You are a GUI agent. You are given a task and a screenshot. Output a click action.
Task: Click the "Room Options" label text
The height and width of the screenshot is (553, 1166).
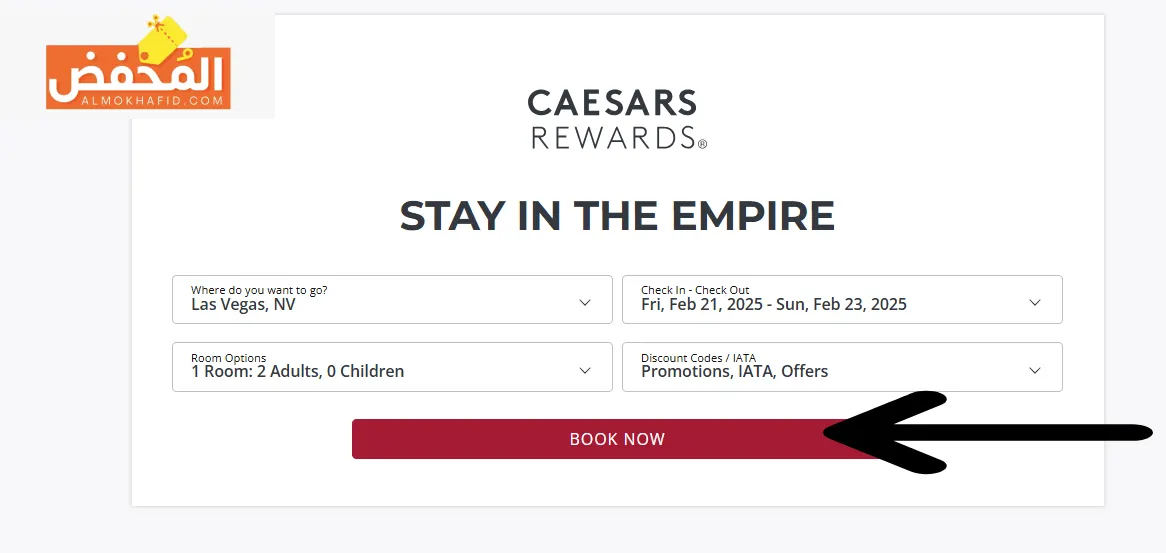pos(228,358)
